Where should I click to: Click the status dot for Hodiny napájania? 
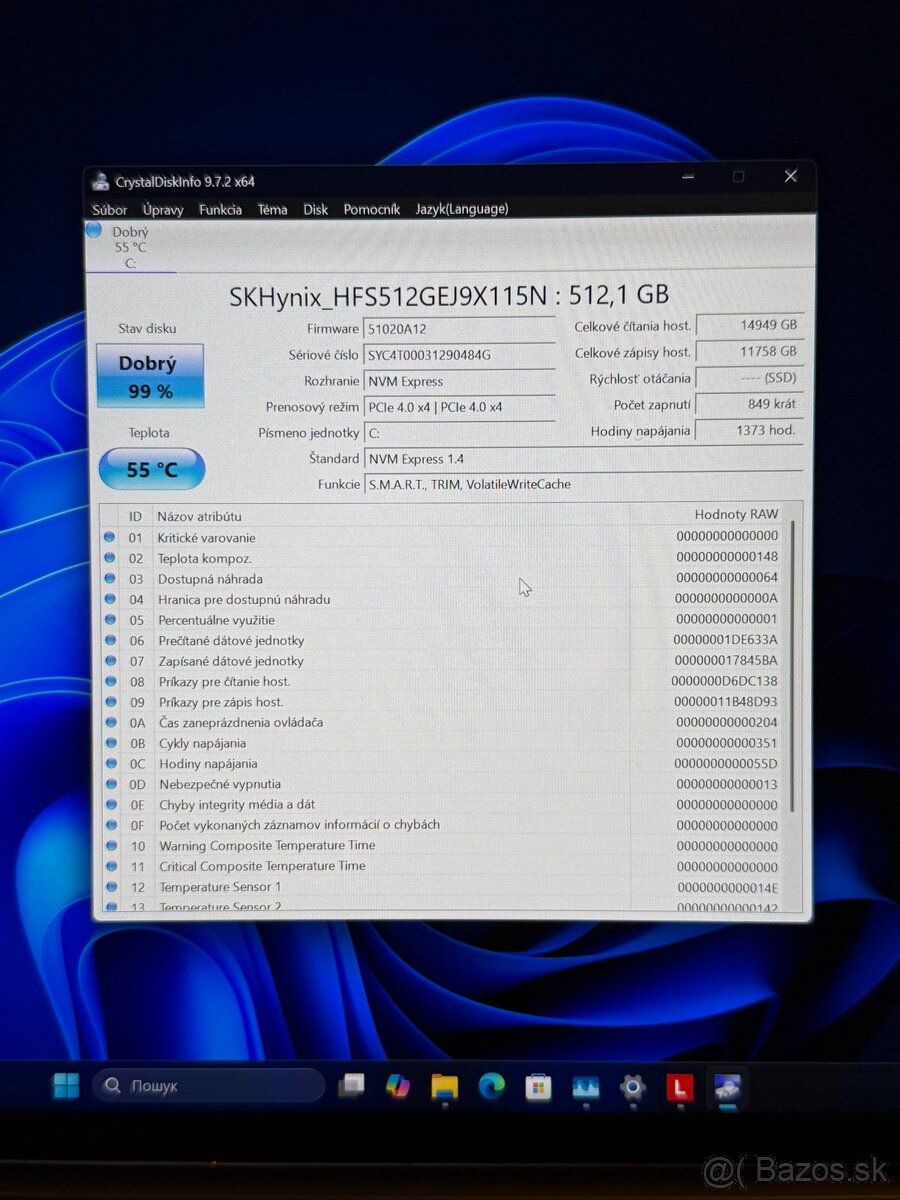tap(110, 763)
